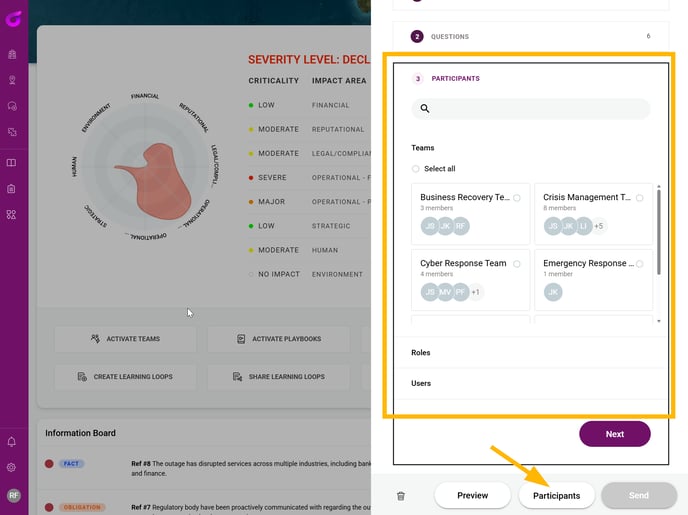Click the app logo in the sidebar
This screenshot has width=688, height=515.
point(13,19)
